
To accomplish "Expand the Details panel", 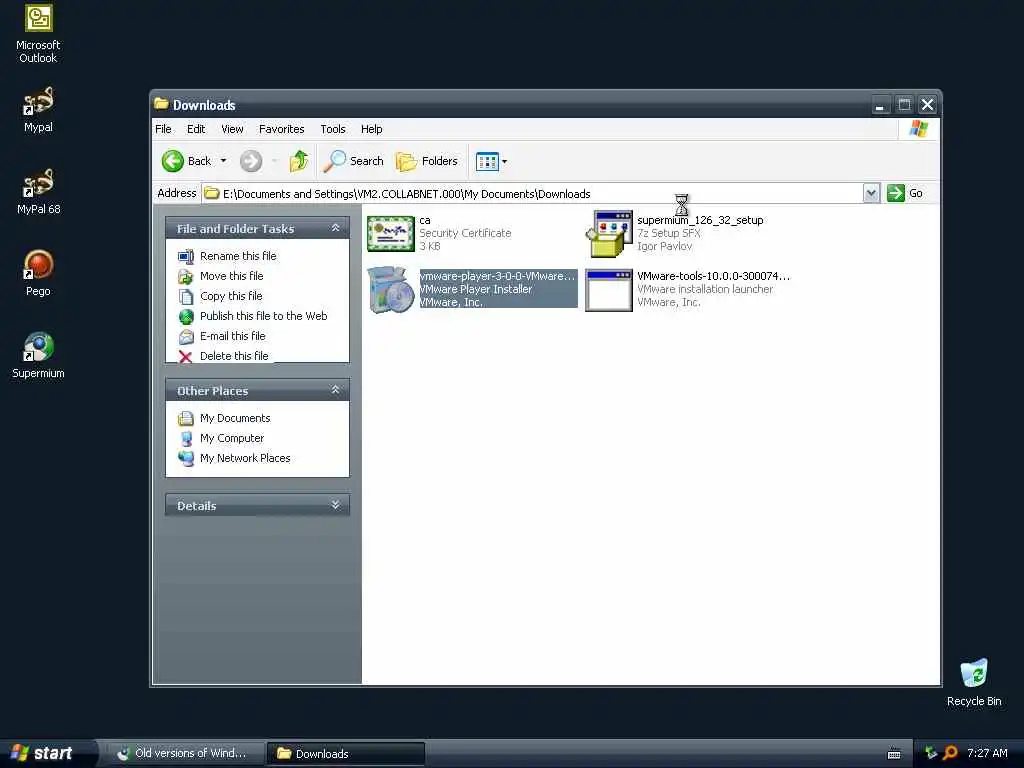I will pyautogui.click(x=336, y=505).
